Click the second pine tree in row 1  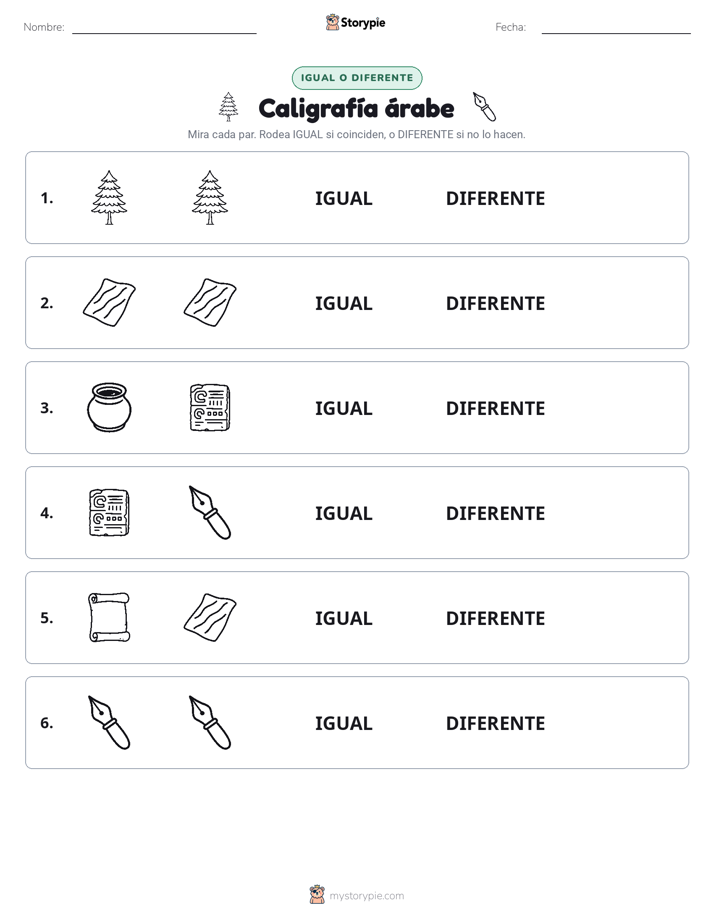210,197
